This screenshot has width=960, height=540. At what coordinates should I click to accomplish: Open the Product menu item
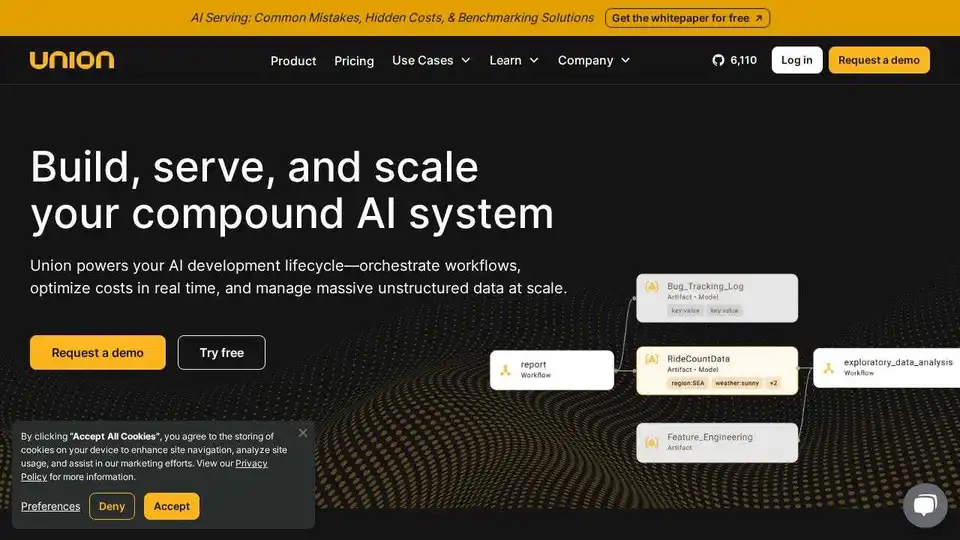(293, 61)
